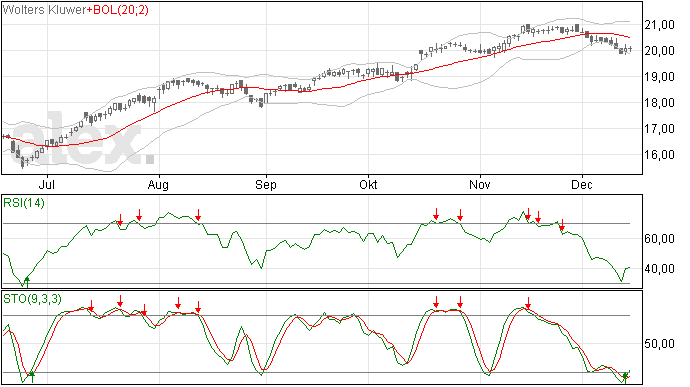Image resolution: width=690 pixels, height=387 pixels.
Task: Click the green buy arrow in STO panel near July
Action: (x=32, y=377)
